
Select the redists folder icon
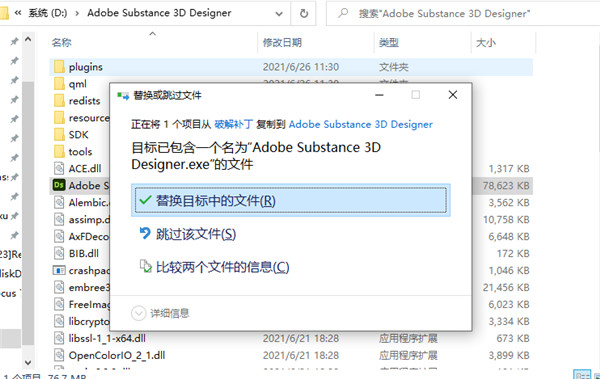pyautogui.click(x=59, y=100)
